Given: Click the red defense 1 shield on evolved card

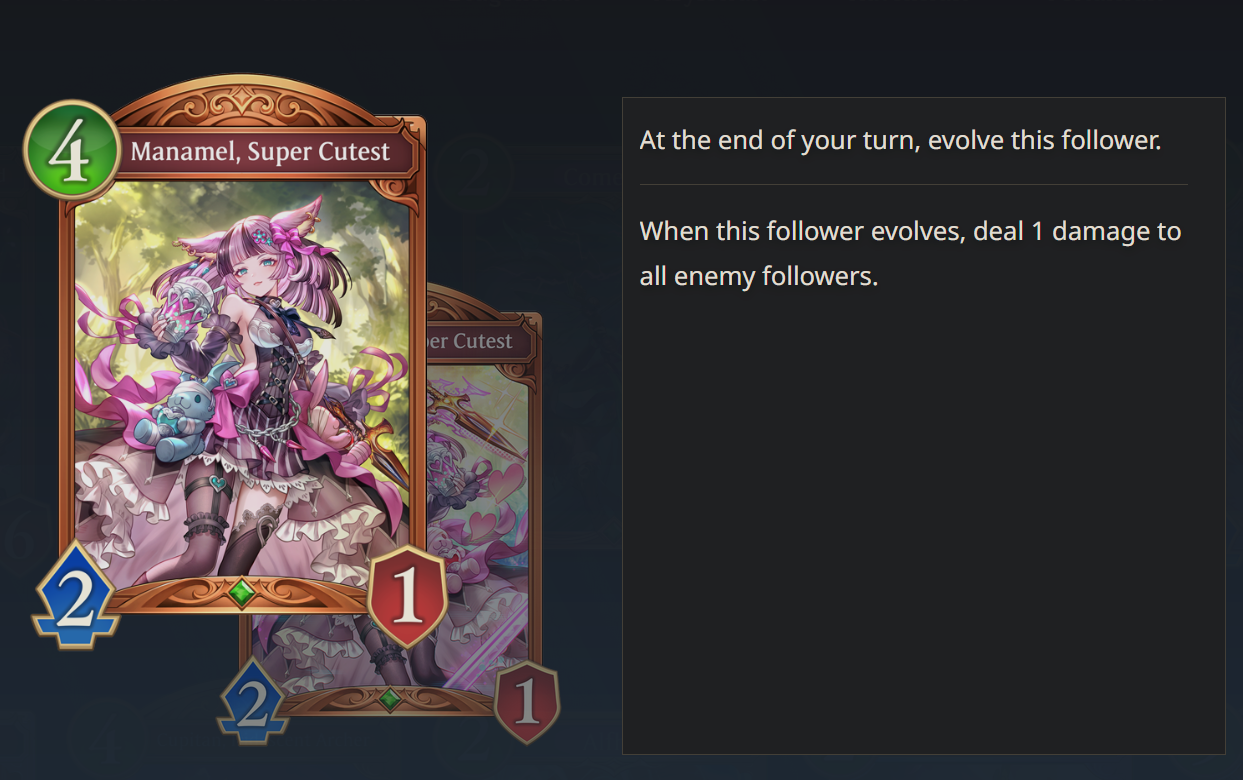Looking at the screenshot, I should point(526,703).
